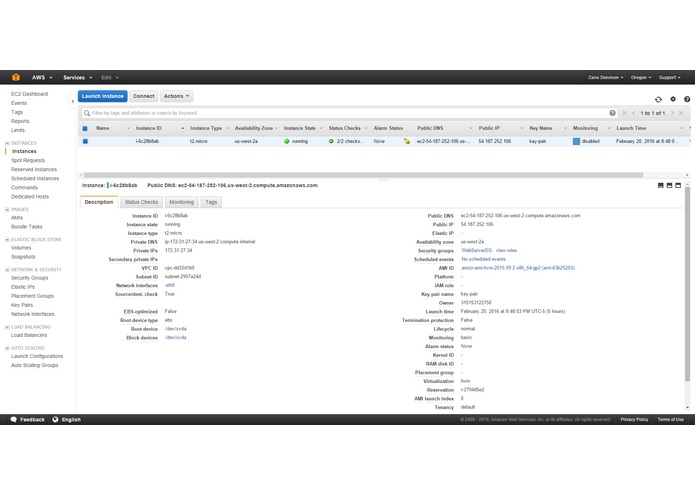This screenshot has height=494, width=695.
Task: Click the Connect button
Action: (144, 96)
